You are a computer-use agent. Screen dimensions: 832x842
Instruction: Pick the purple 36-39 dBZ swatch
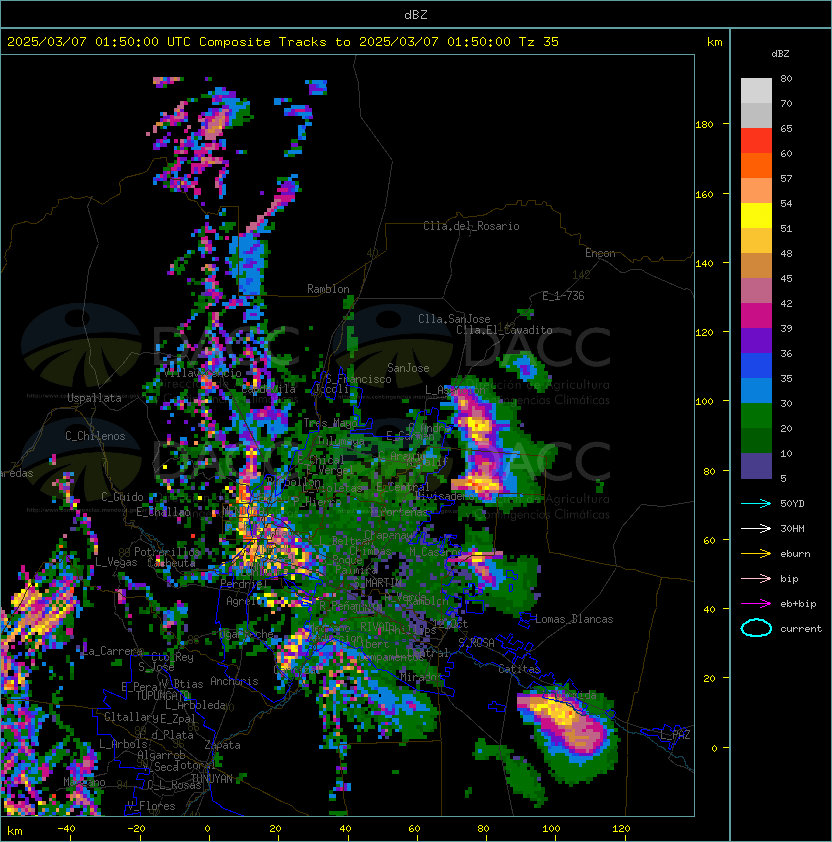coord(756,340)
